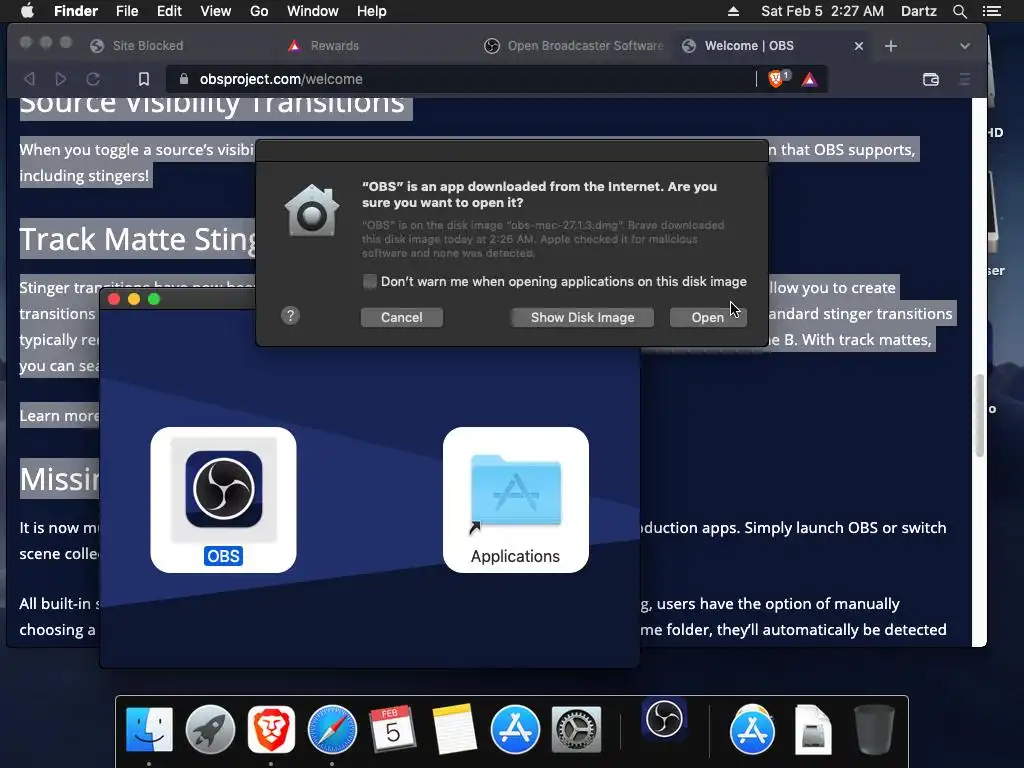Reload the OBS welcome page
Screen dimensions: 1024x768
coord(93,79)
